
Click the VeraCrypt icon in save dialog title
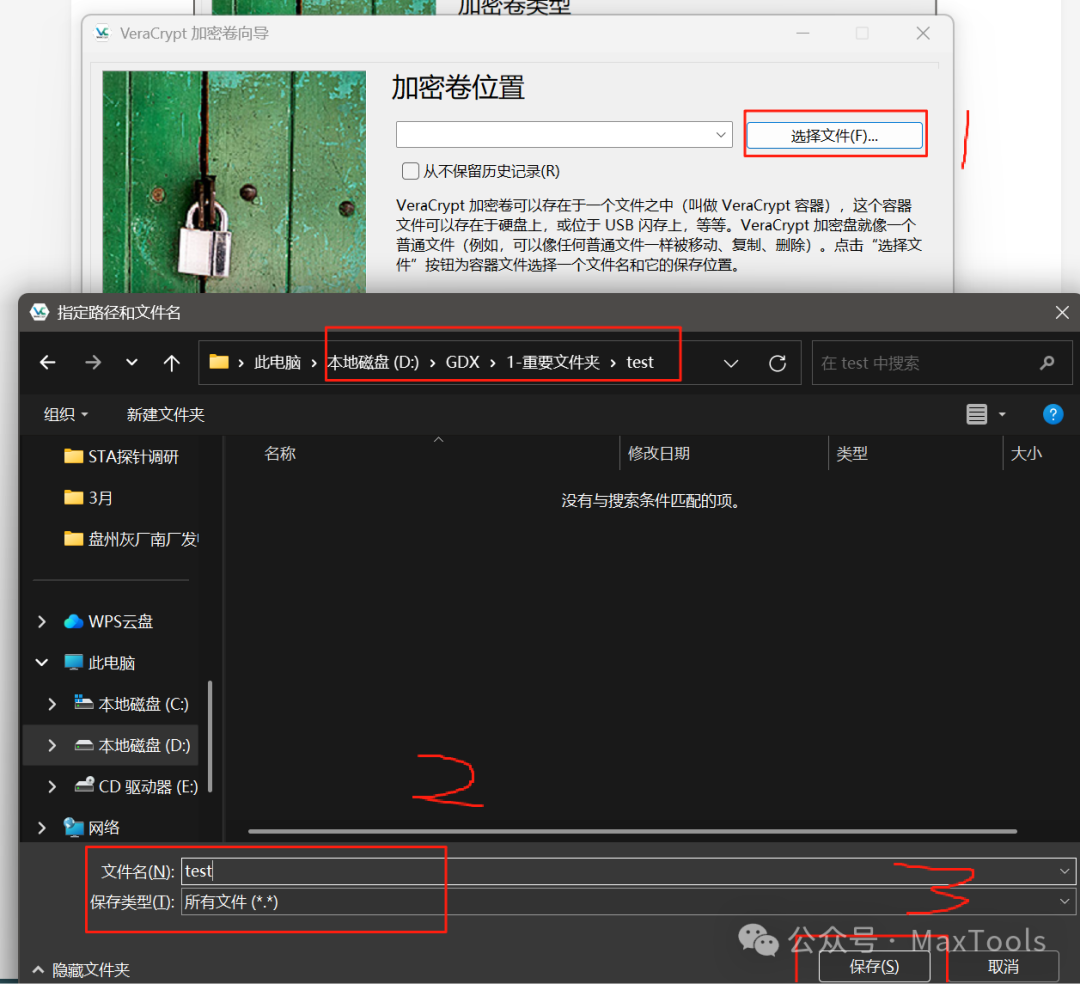point(39,312)
